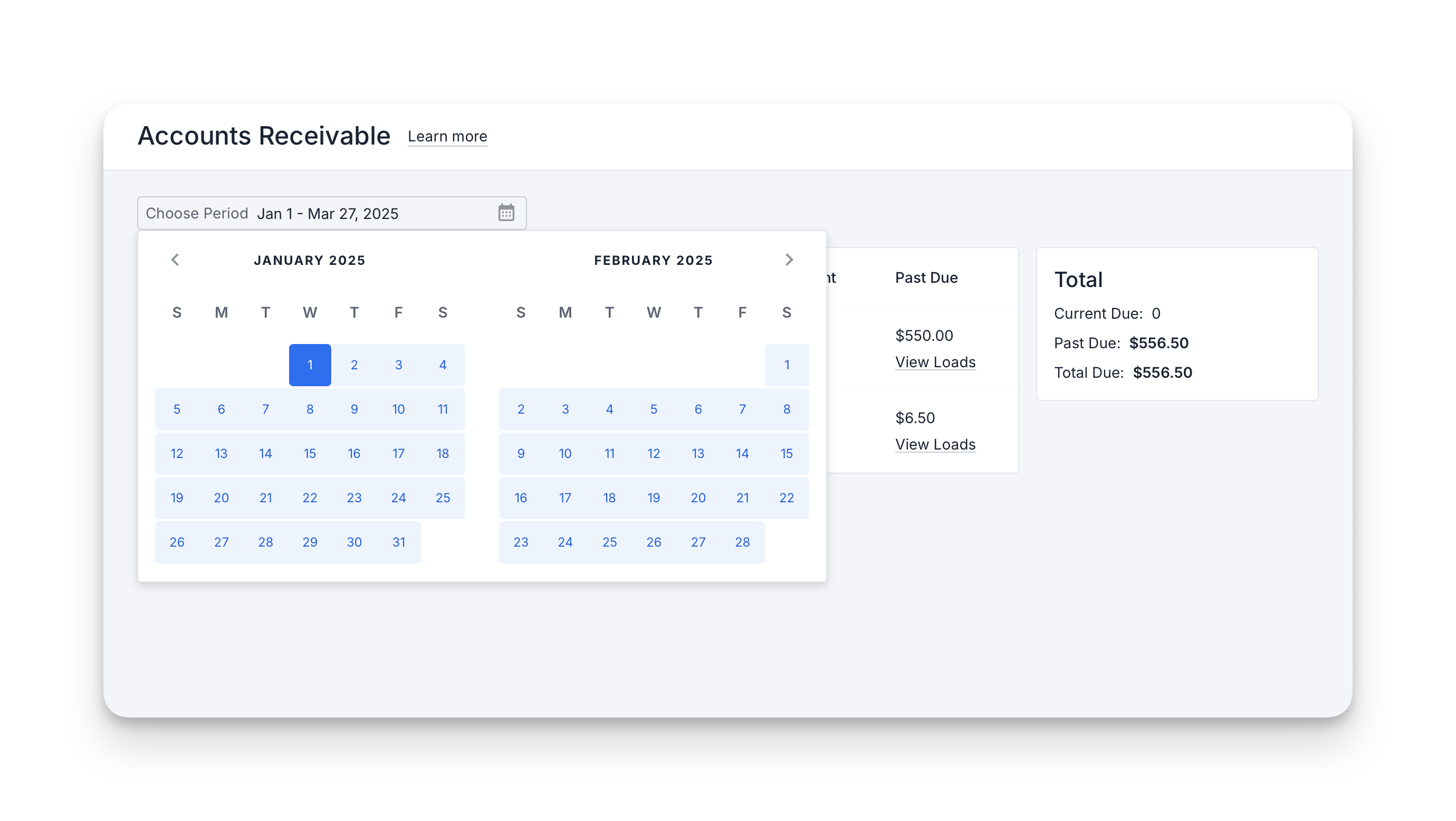Open View Loads under $6.50
Viewport: 1456px width, 821px height.
tap(935, 444)
